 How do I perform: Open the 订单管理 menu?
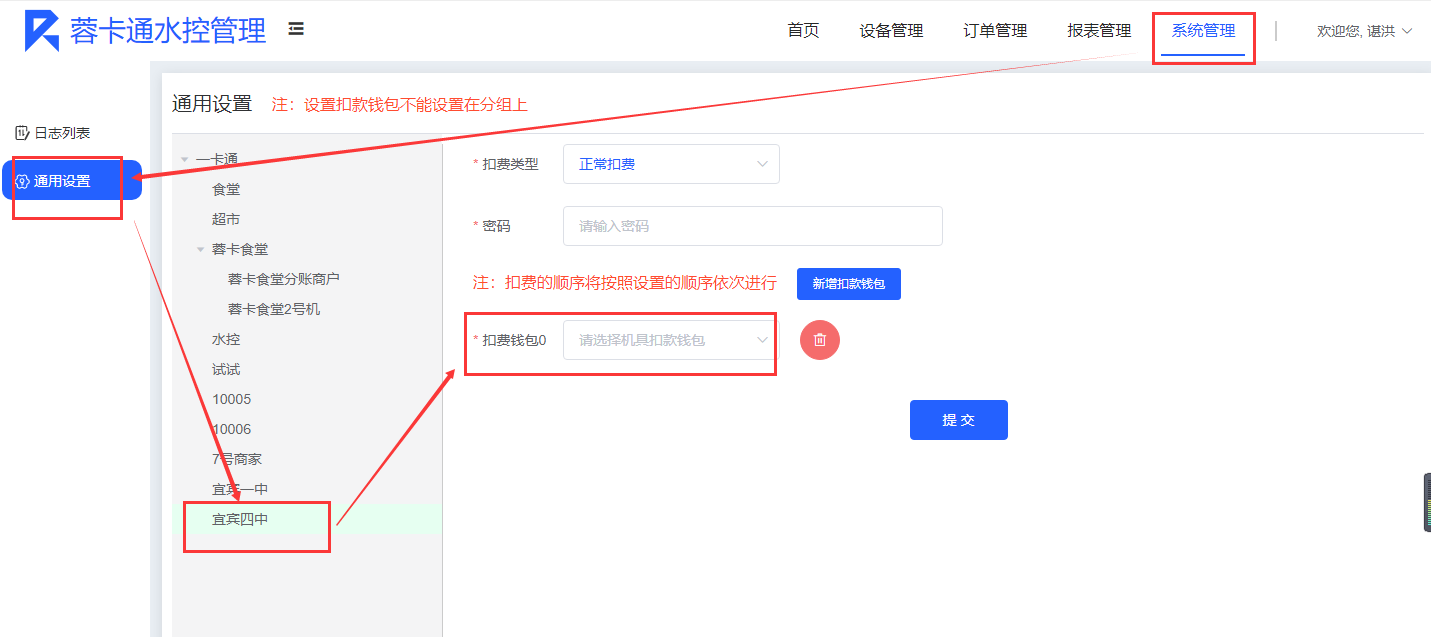995,31
